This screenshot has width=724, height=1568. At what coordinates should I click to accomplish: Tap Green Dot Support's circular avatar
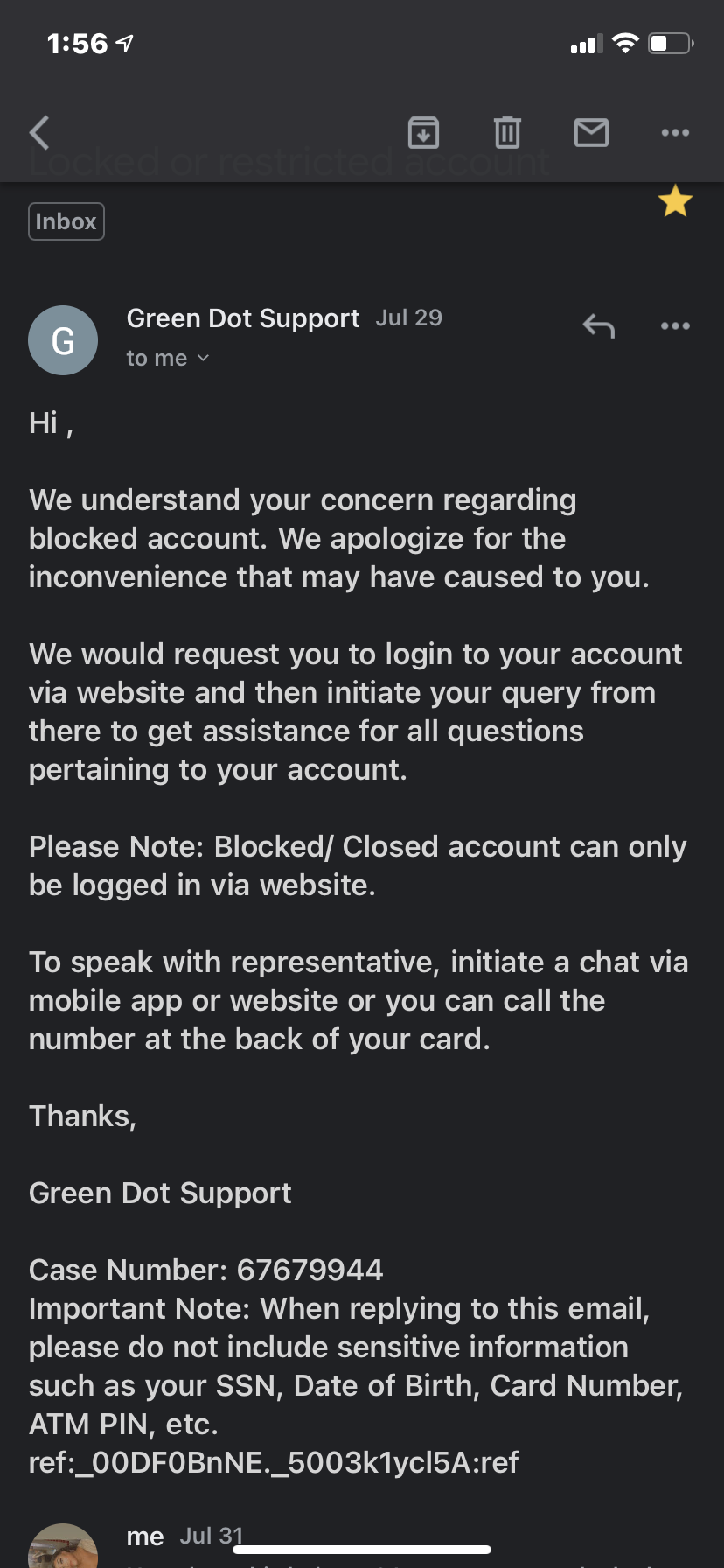click(x=63, y=340)
